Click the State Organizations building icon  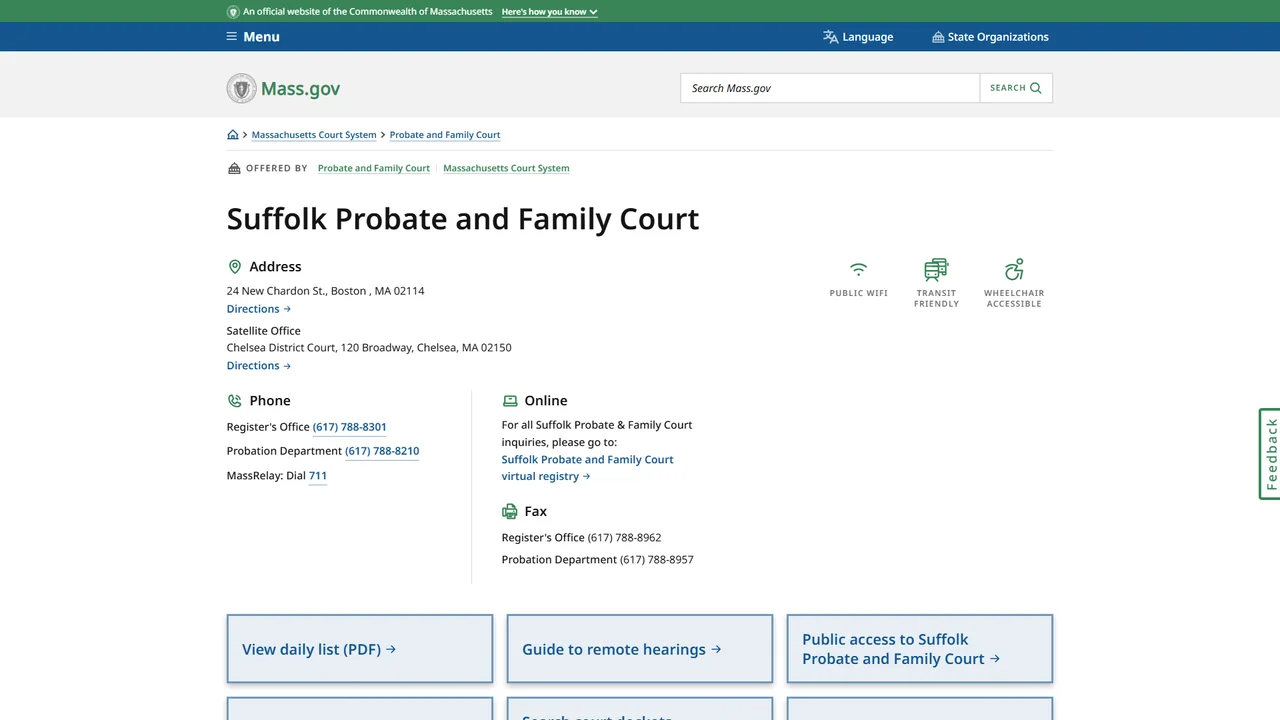point(938,37)
